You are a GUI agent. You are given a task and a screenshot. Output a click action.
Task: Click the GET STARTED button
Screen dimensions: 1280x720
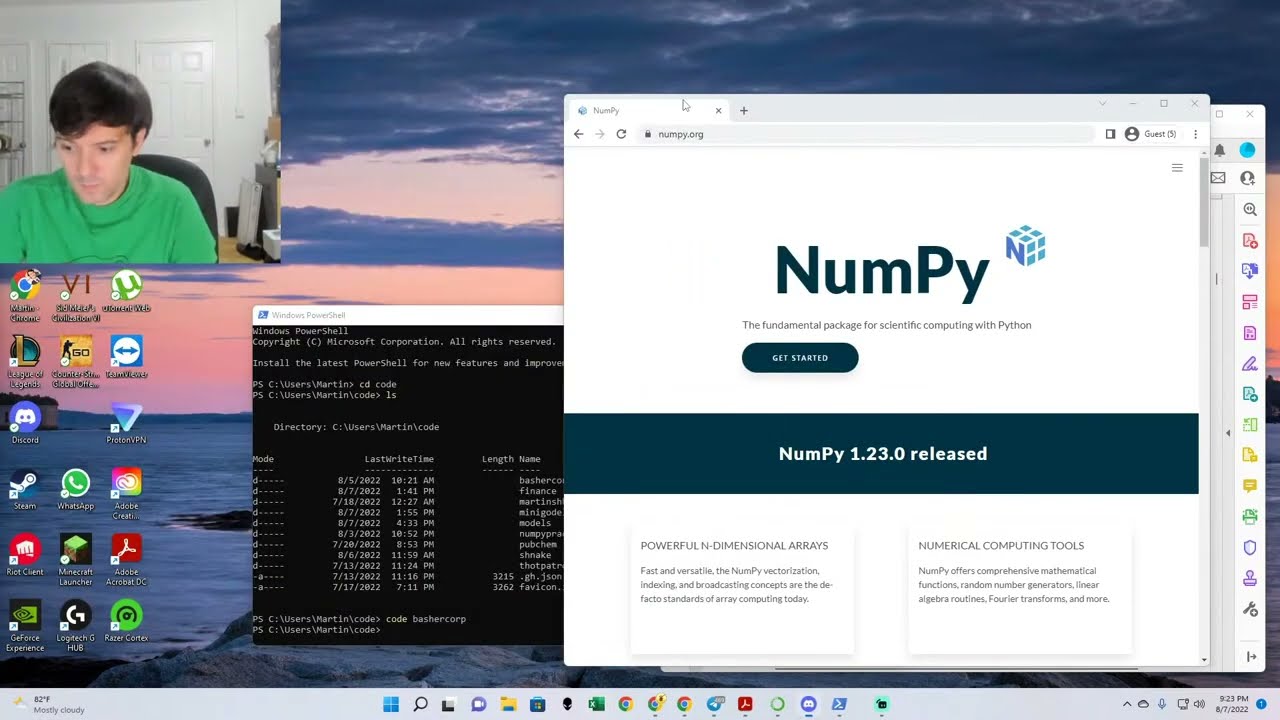(800, 358)
